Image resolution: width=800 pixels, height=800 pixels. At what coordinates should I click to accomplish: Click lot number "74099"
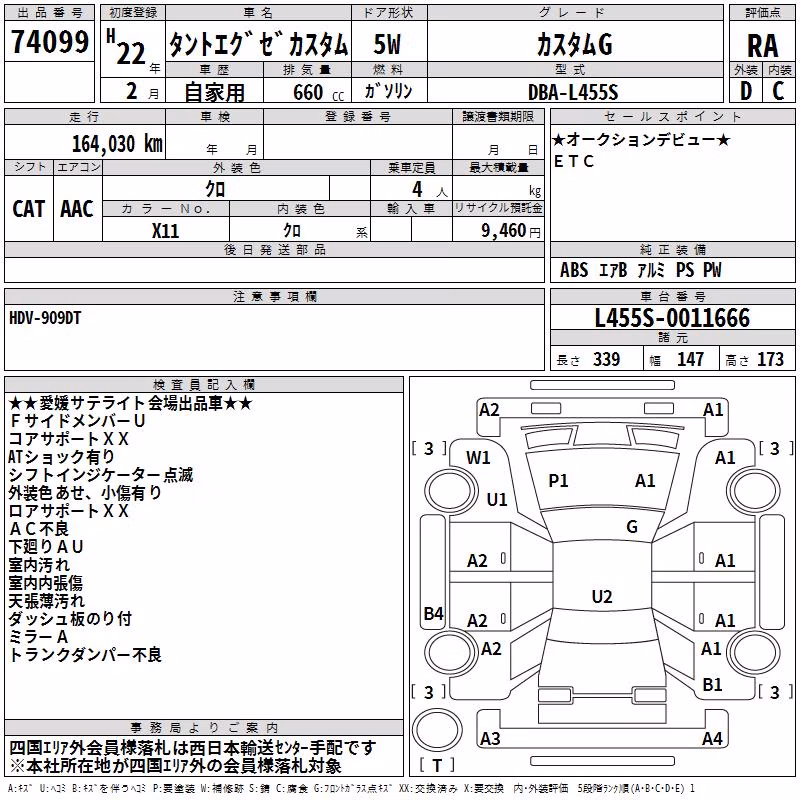point(49,42)
